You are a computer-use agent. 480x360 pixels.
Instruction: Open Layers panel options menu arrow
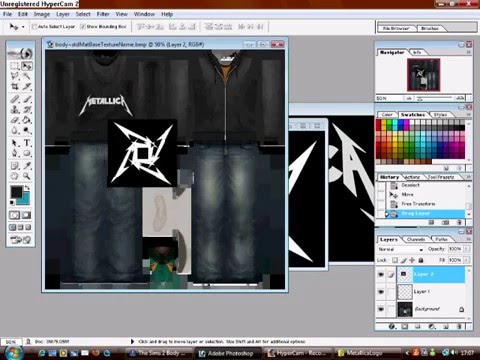tap(468, 239)
